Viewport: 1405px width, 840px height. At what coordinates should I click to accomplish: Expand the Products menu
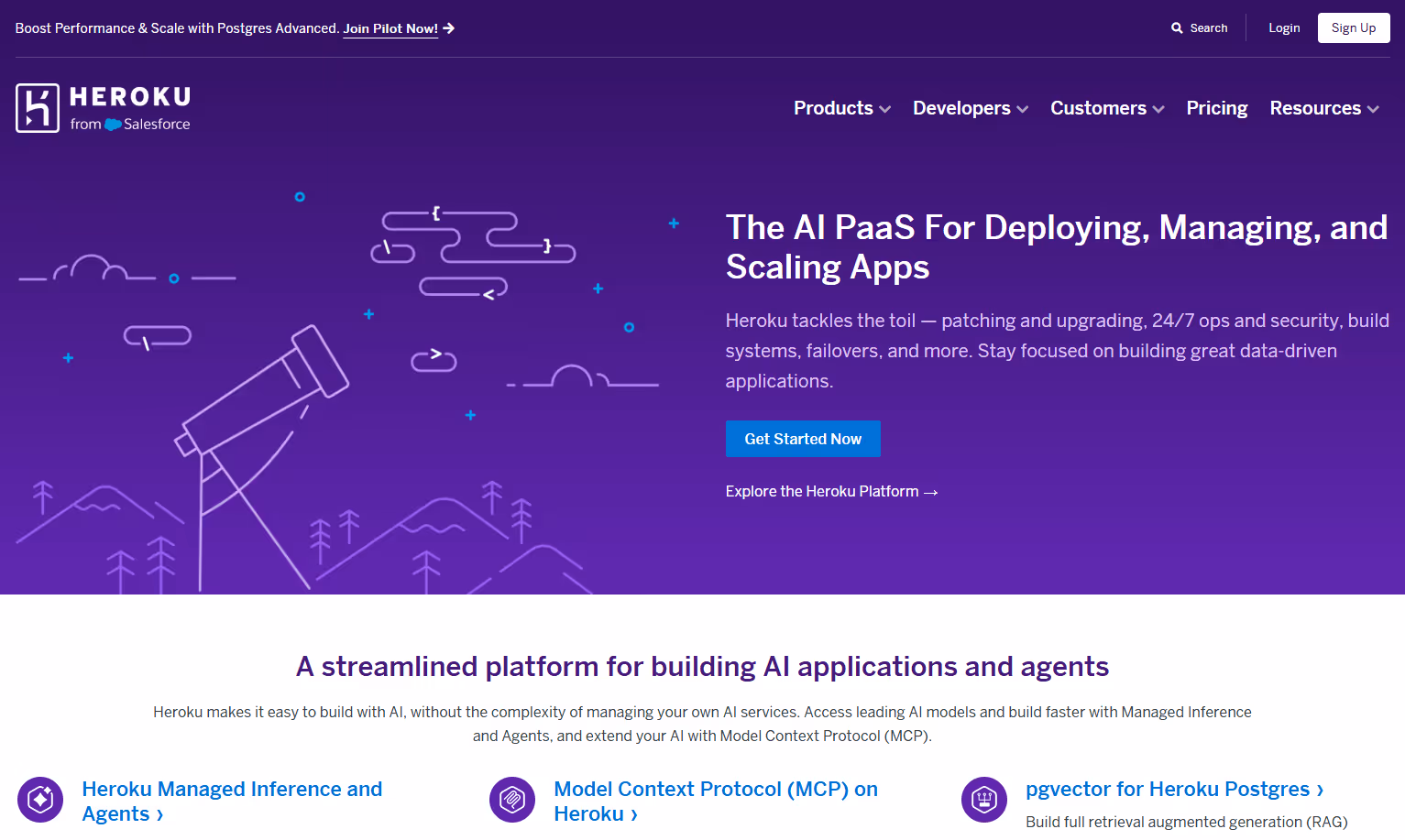click(842, 108)
